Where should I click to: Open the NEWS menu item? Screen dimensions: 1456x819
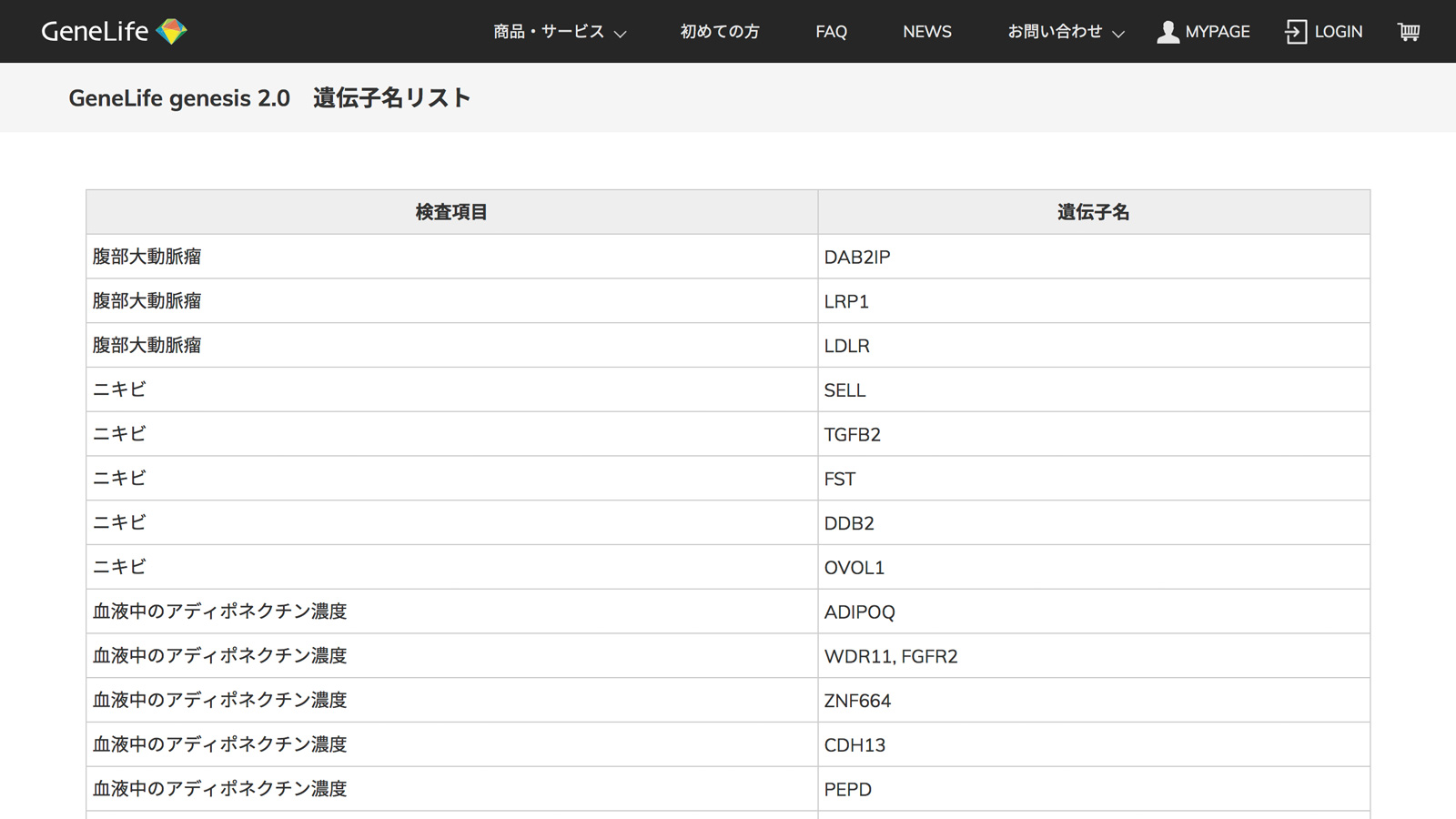click(927, 32)
